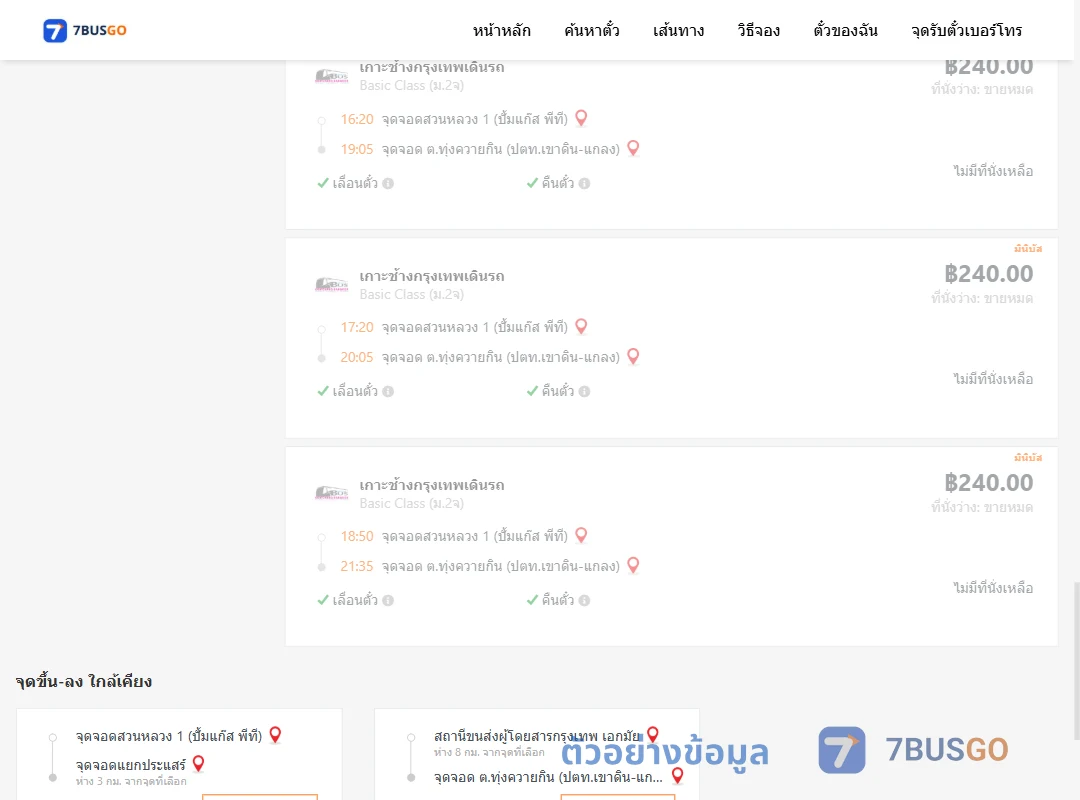Go to หน้าหลัก menu item
This screenshot has height=800, width=1080.
[501, 30]
